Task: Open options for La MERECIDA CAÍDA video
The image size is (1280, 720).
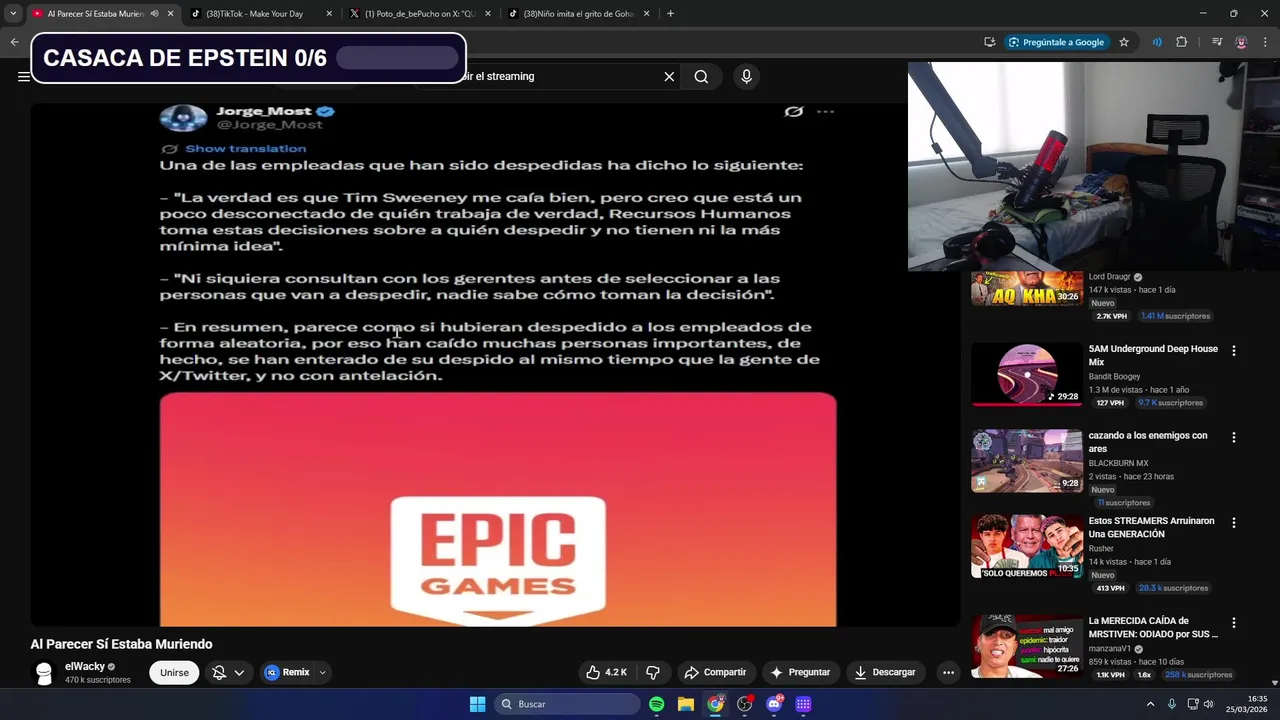Action: point(1233,623)
